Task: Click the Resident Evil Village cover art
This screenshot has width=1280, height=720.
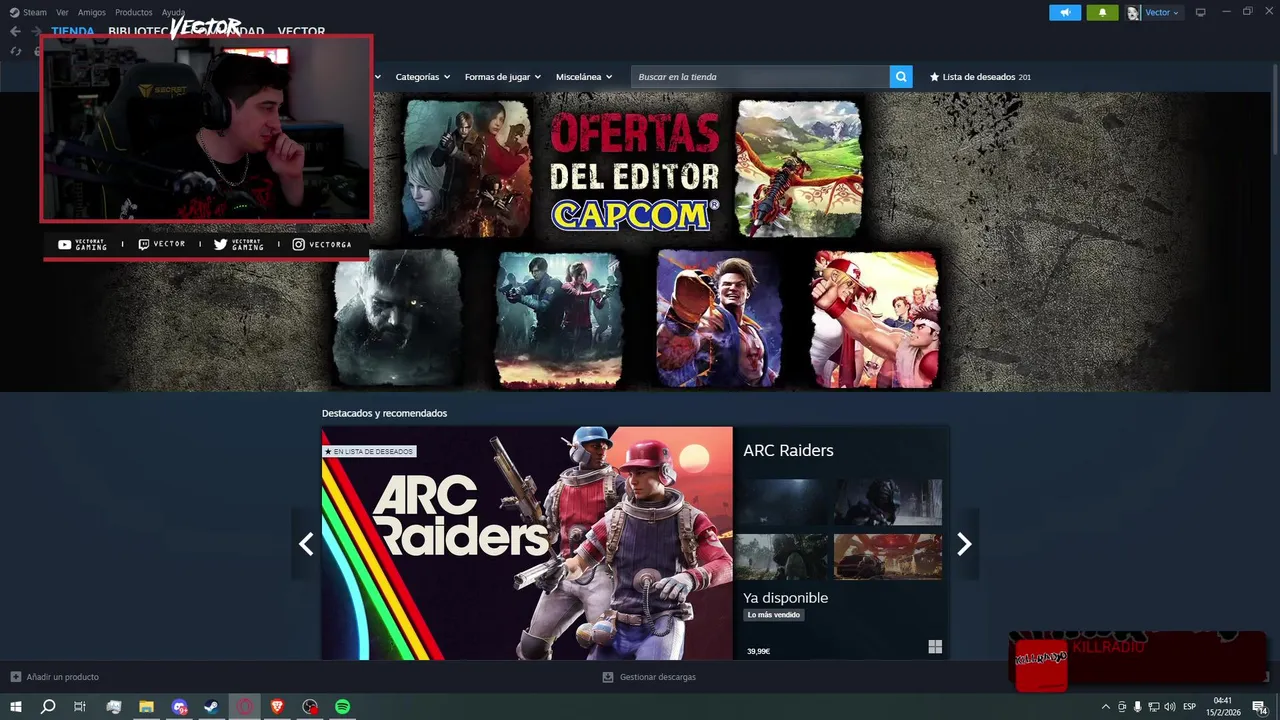Action: pos(398,318)
